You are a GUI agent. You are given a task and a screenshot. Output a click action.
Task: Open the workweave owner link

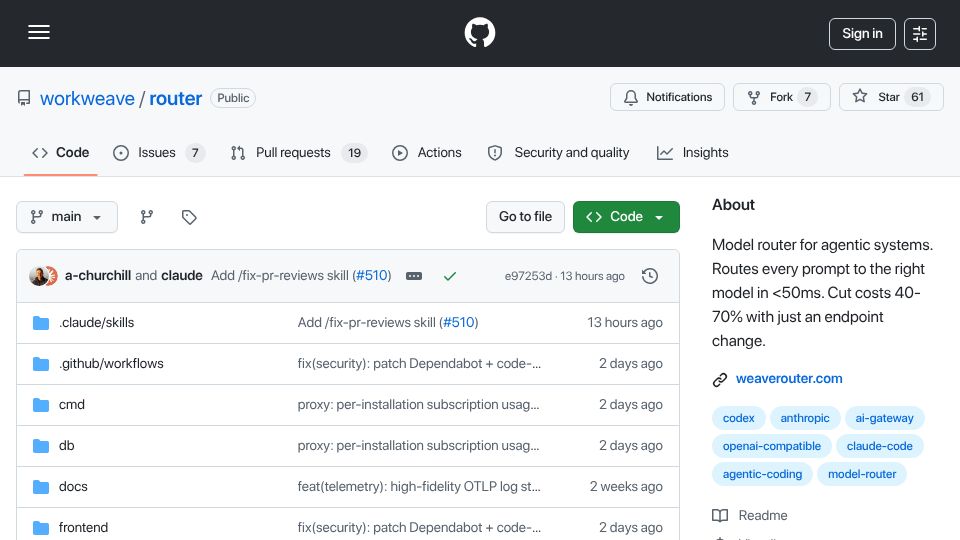(x=87, y=99)
